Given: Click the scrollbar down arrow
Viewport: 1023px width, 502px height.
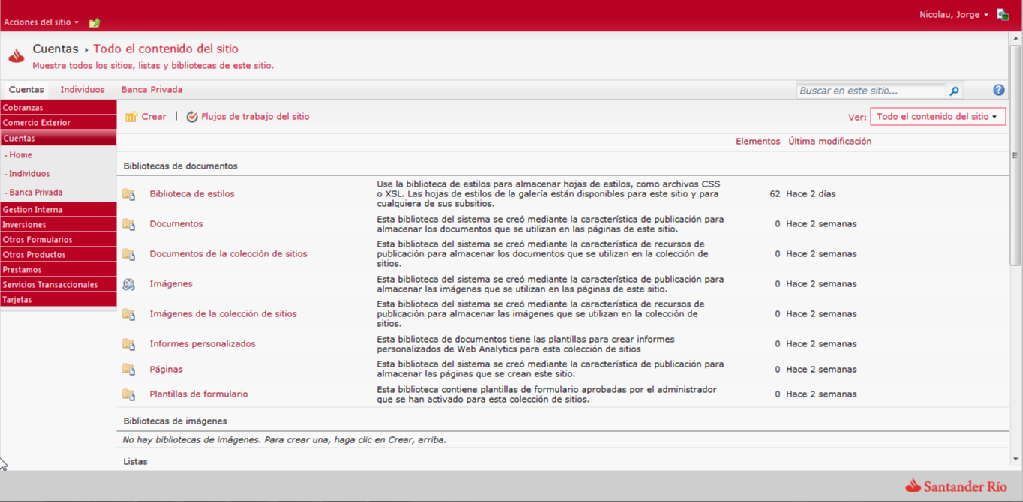Looking at the screenshot, I should coord(1015,459).
